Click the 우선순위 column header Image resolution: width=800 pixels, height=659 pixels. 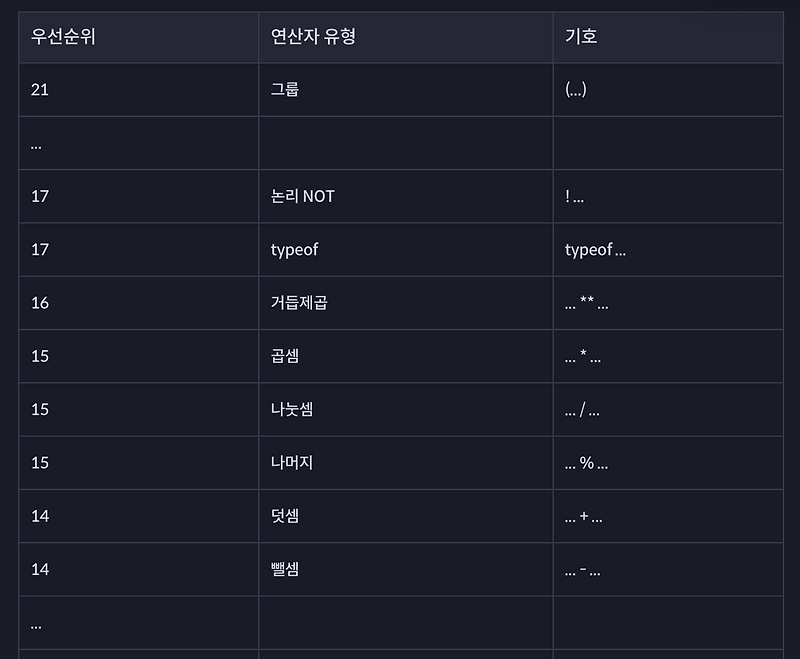pyautogui.click(x=138, y=37)
